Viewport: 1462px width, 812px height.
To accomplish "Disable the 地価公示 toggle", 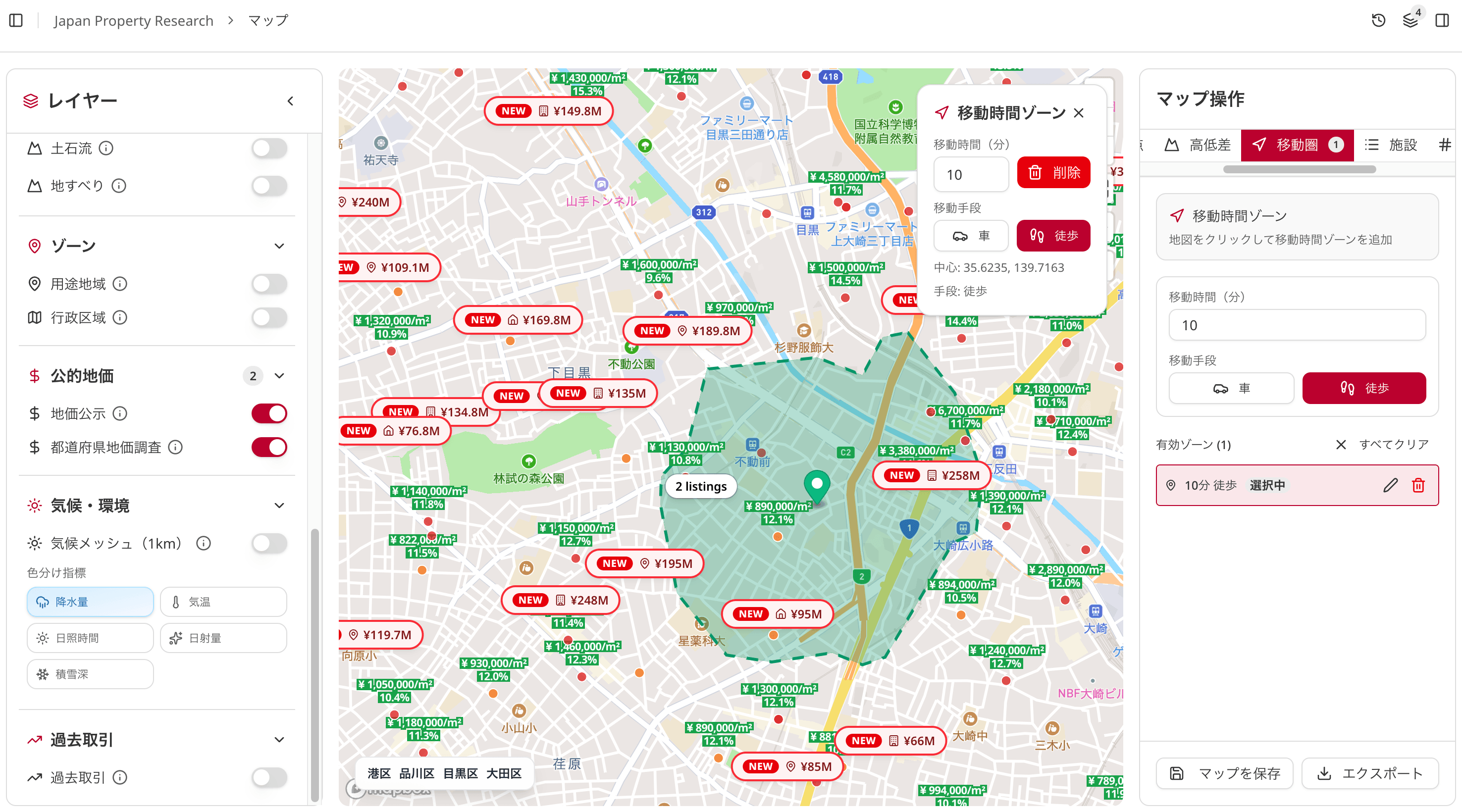I will point(269,413).
